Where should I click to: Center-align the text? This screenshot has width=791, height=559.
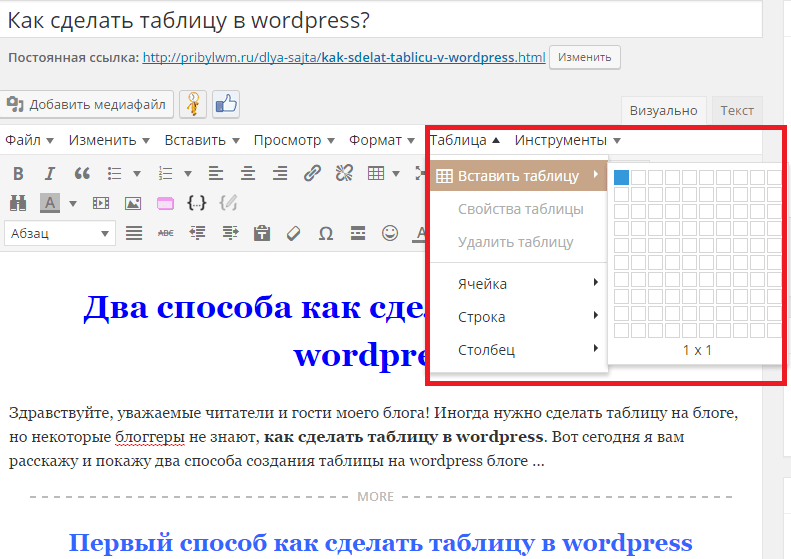[248, 174]
